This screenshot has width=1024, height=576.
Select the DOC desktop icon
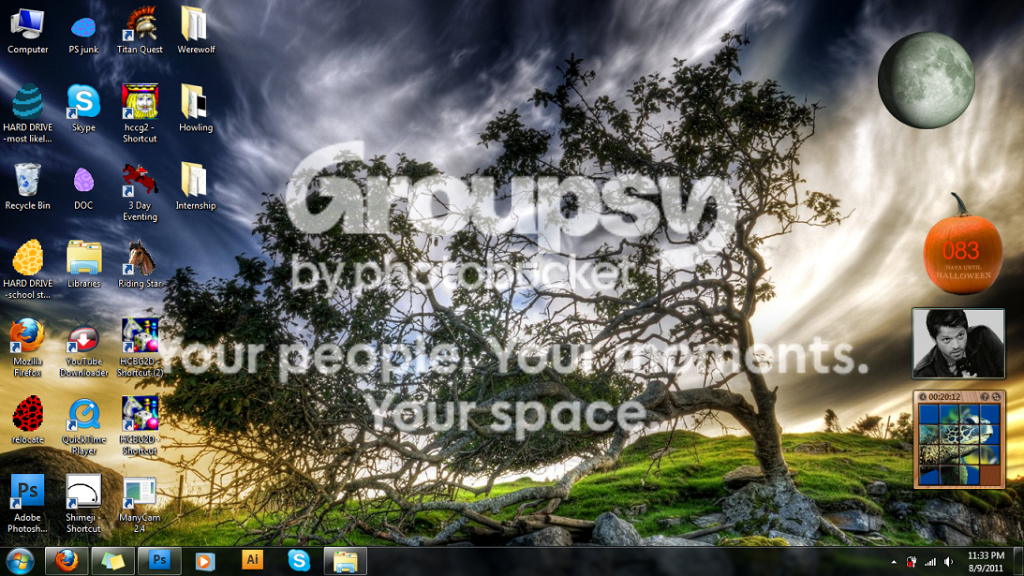84,189
